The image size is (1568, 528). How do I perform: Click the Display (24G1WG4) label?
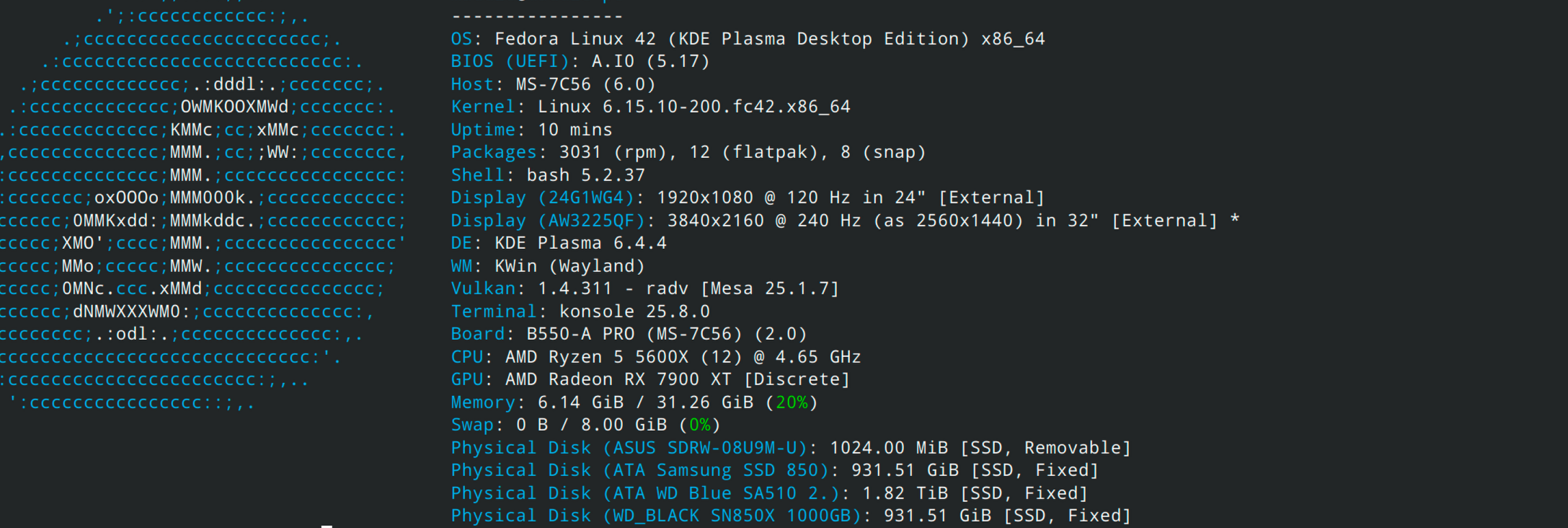(542, 198)
